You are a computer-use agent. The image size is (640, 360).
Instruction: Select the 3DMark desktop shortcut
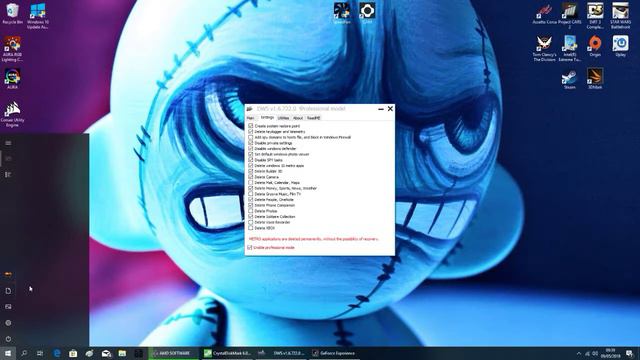(595, 79)
